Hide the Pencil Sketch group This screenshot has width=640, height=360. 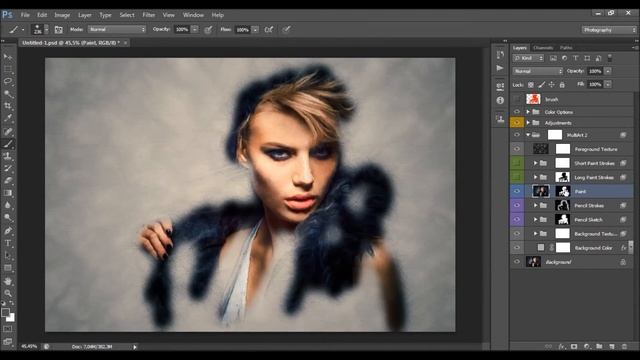(x=517, y=219)
